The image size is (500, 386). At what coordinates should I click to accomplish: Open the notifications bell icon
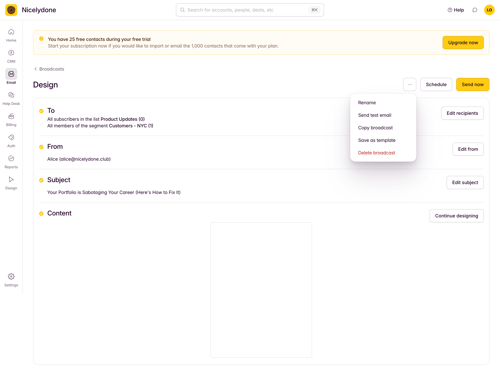[475, 10]
